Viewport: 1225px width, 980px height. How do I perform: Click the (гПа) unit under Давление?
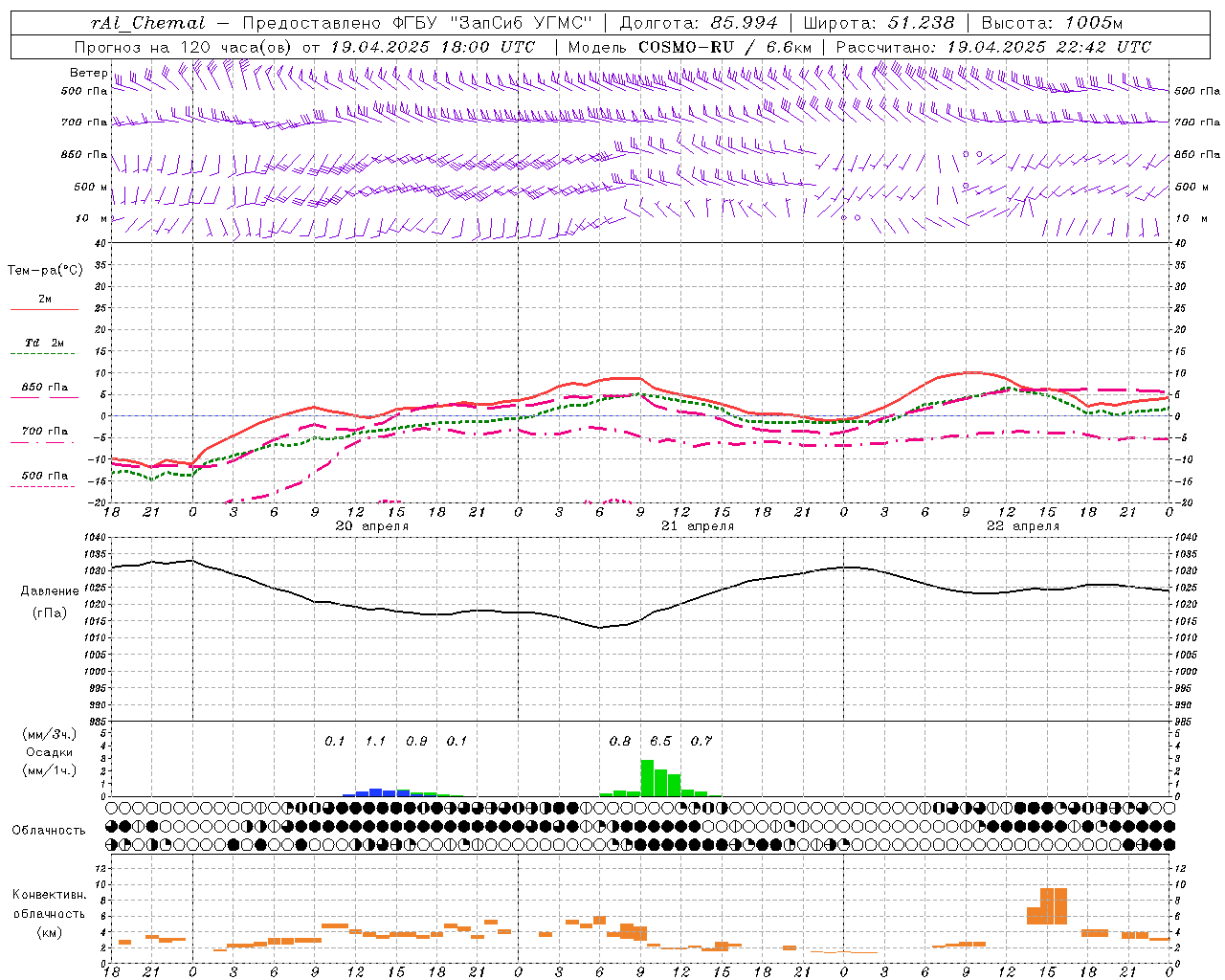50,612
